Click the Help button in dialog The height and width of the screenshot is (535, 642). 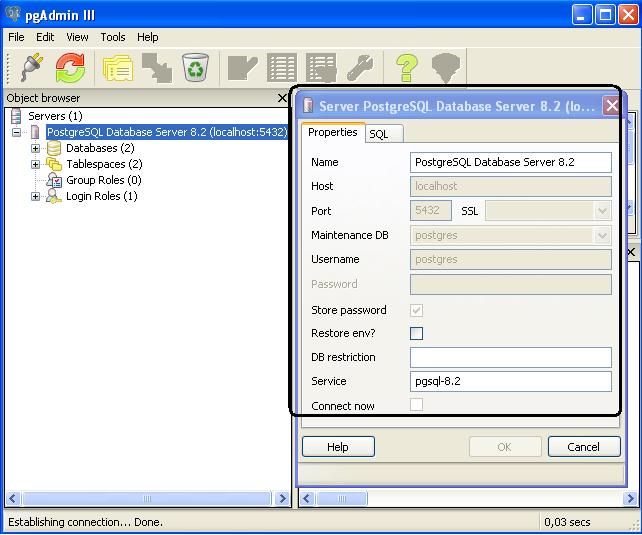click(338, 447)
